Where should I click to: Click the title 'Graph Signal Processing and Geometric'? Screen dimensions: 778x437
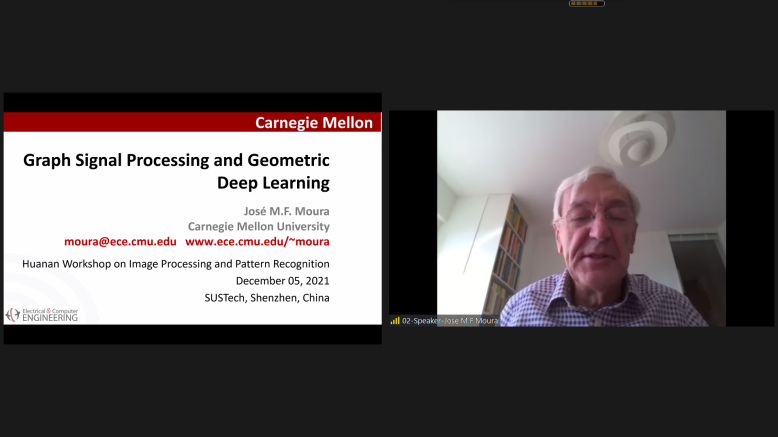[x=176, y=160]
